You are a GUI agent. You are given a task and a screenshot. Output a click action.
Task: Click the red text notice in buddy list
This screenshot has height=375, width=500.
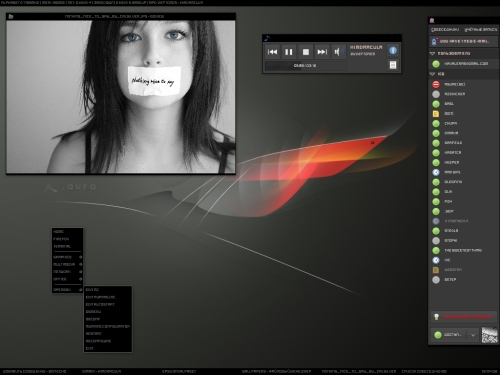[x=468, y=317]
